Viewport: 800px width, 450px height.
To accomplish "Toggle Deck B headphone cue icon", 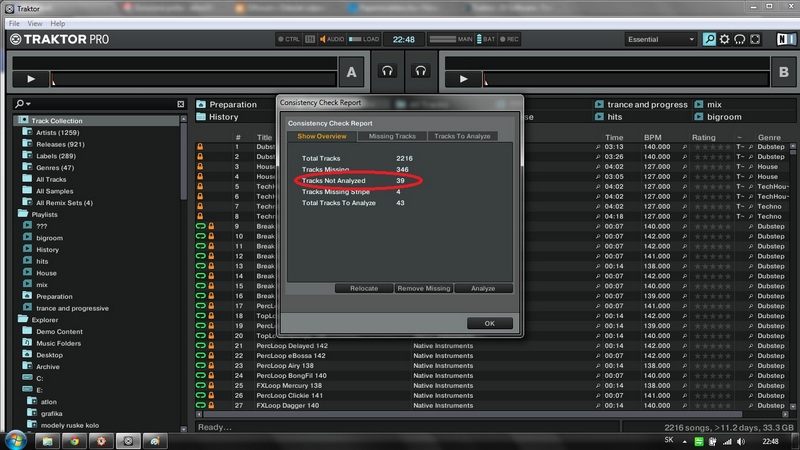I will [421, 71].
